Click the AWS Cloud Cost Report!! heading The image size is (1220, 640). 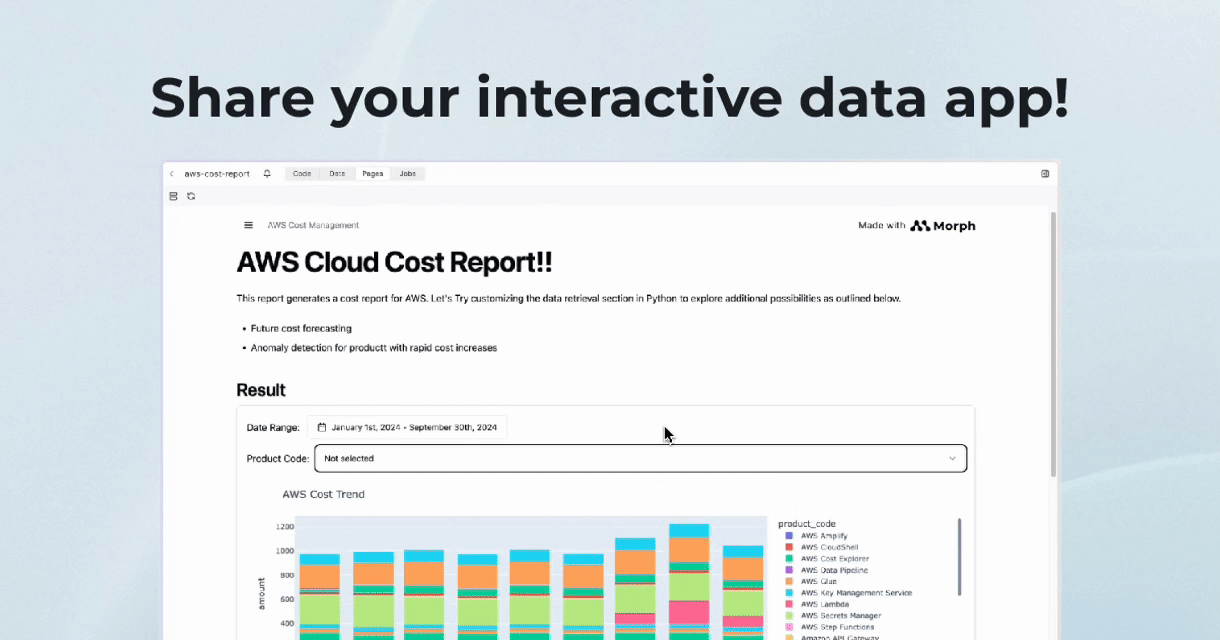tap(394, 263)
